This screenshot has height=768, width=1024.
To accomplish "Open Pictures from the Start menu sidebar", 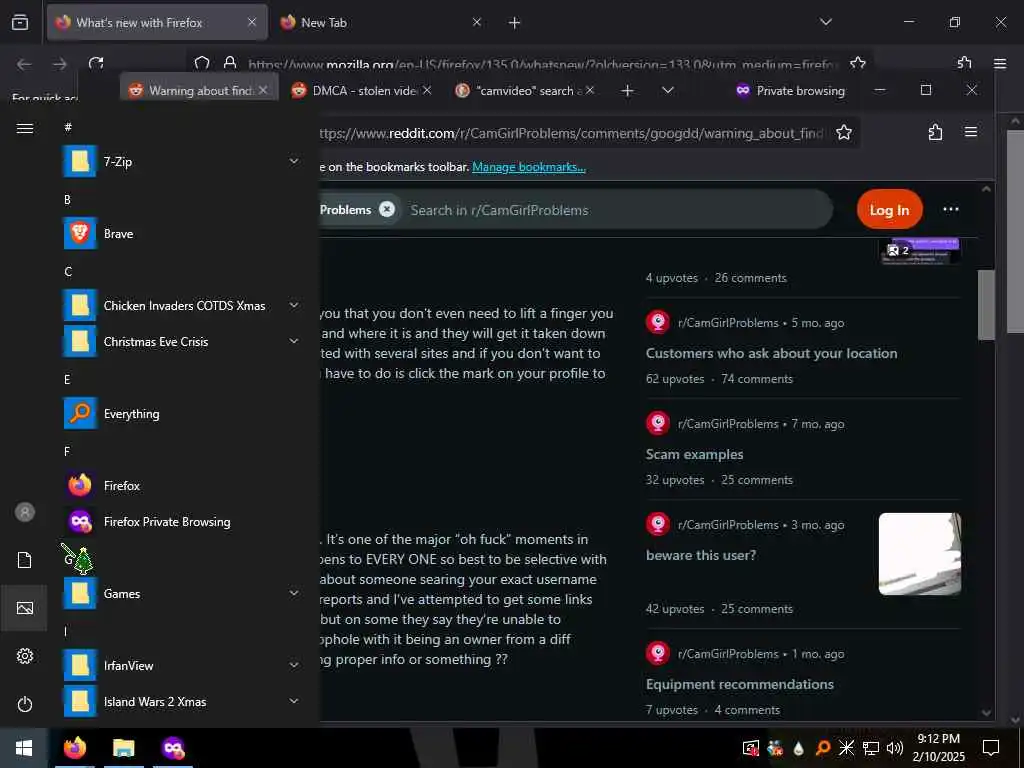I will point(24,608).
